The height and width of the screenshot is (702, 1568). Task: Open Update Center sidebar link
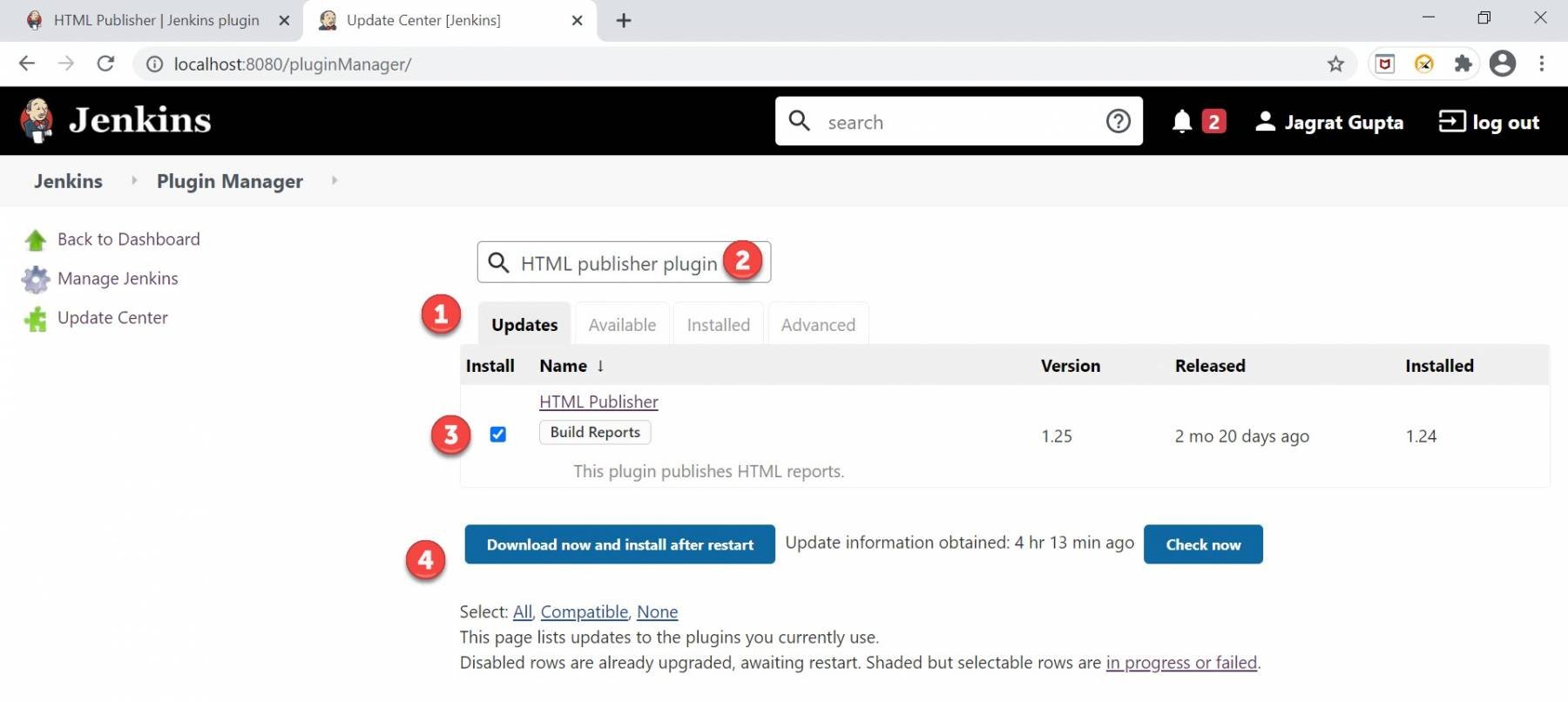point(112,318)
